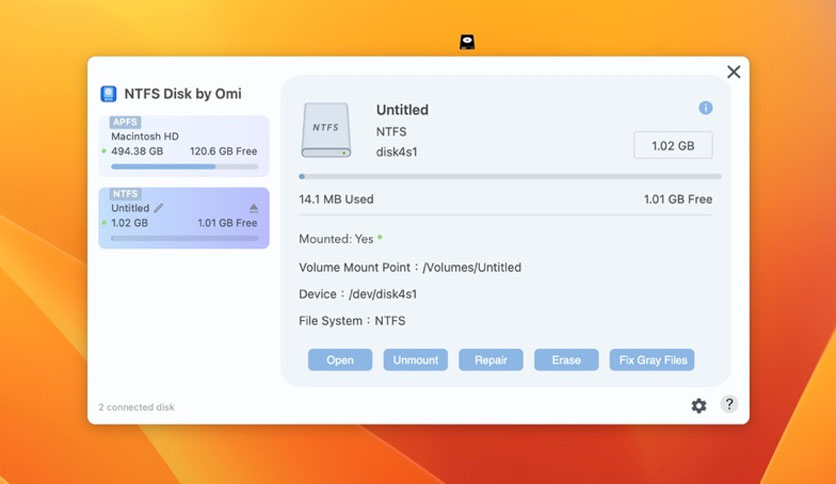Click the "120.6 GB Free" text
This screenshot has width=836, height=484.
tap(223, 151)
